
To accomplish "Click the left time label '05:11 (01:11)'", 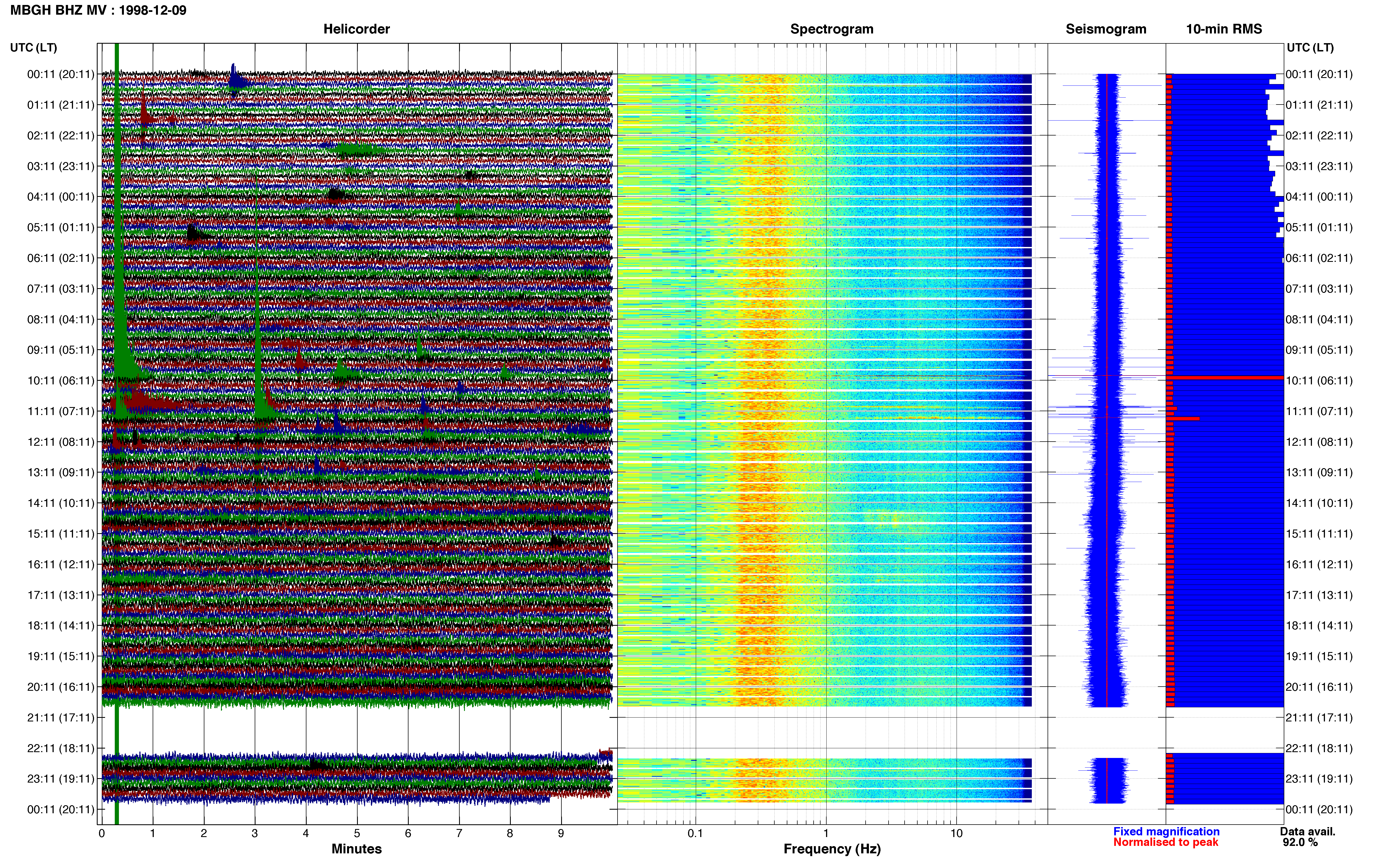I will (x=61, y=227).
